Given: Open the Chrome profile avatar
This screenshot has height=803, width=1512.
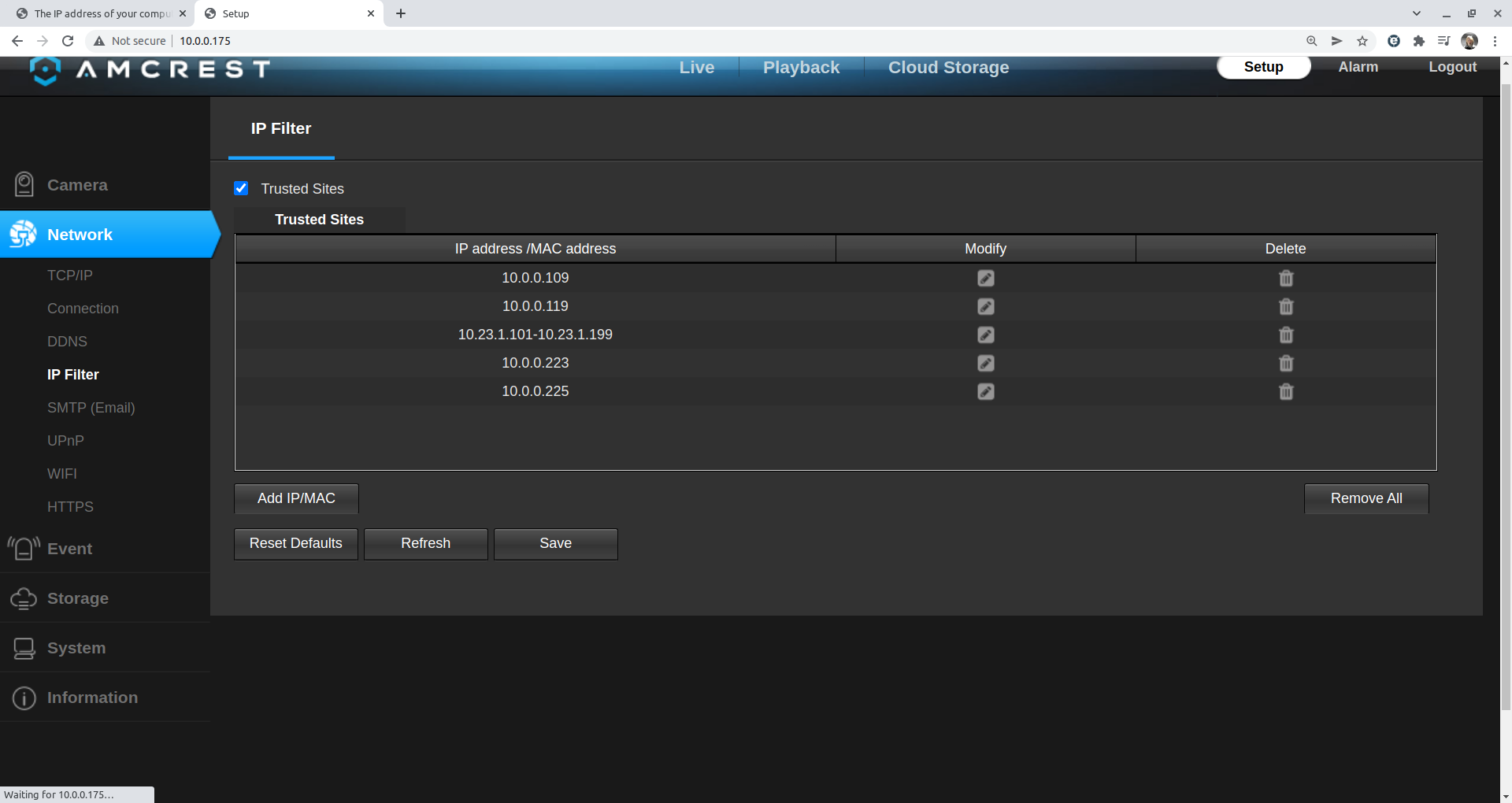Looking at the screenshot, I should pyautogui.click(x=1469, y=41).
